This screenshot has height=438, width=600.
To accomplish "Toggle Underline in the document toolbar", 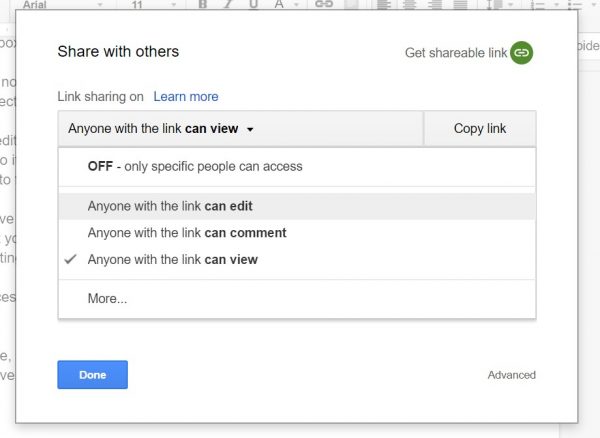I will [x=253, y=5].
